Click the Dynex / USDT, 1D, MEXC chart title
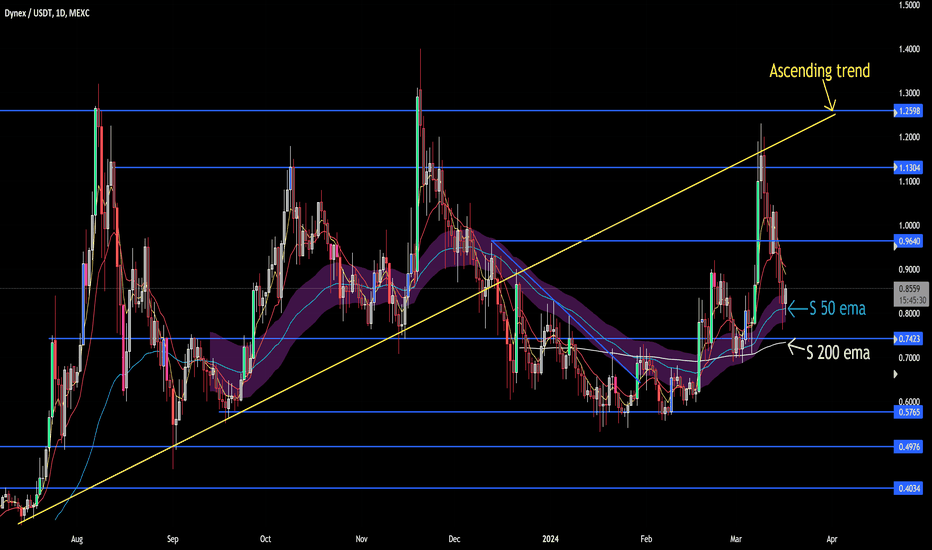The height and width of the screenshot is (550, 932). click(x=47, y=13)
